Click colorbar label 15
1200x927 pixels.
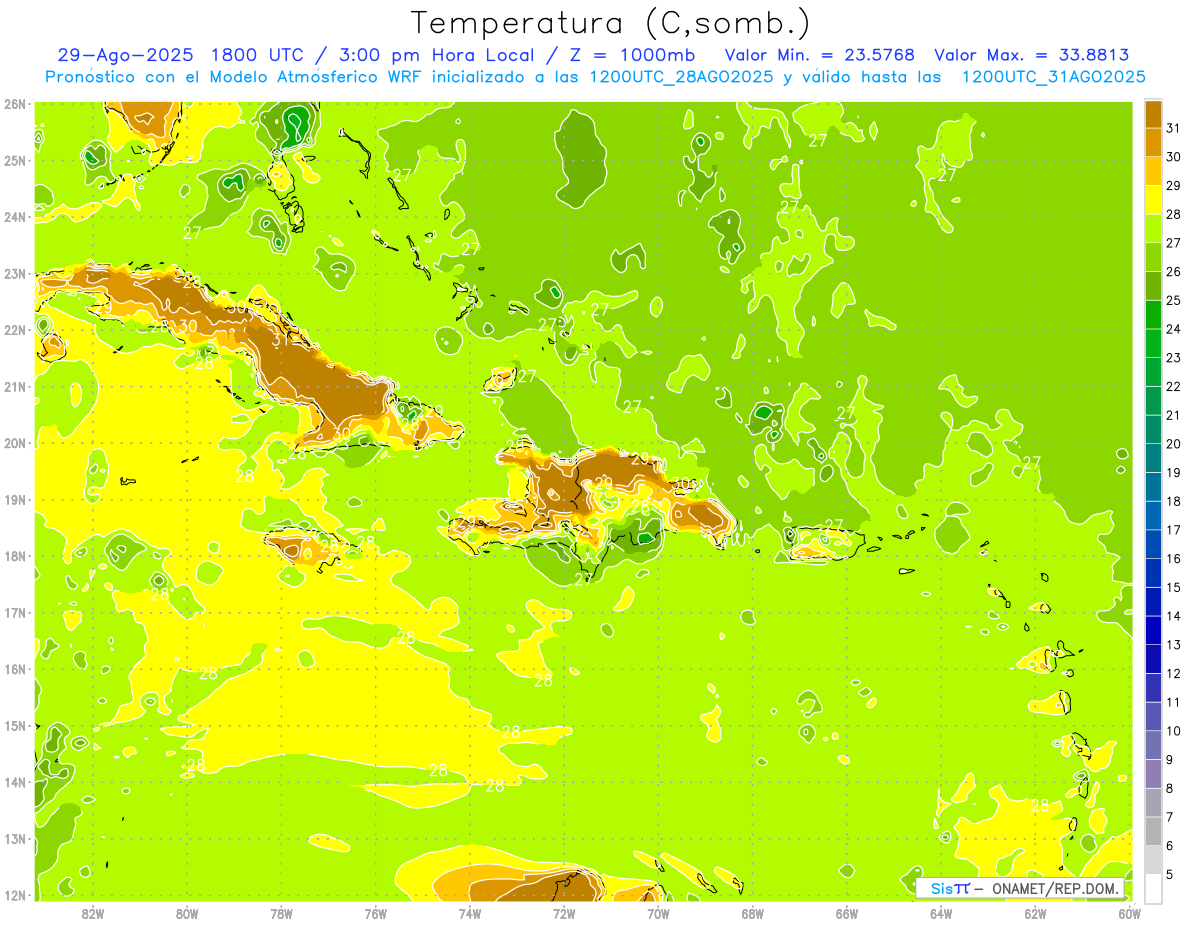pos(1174,587)
